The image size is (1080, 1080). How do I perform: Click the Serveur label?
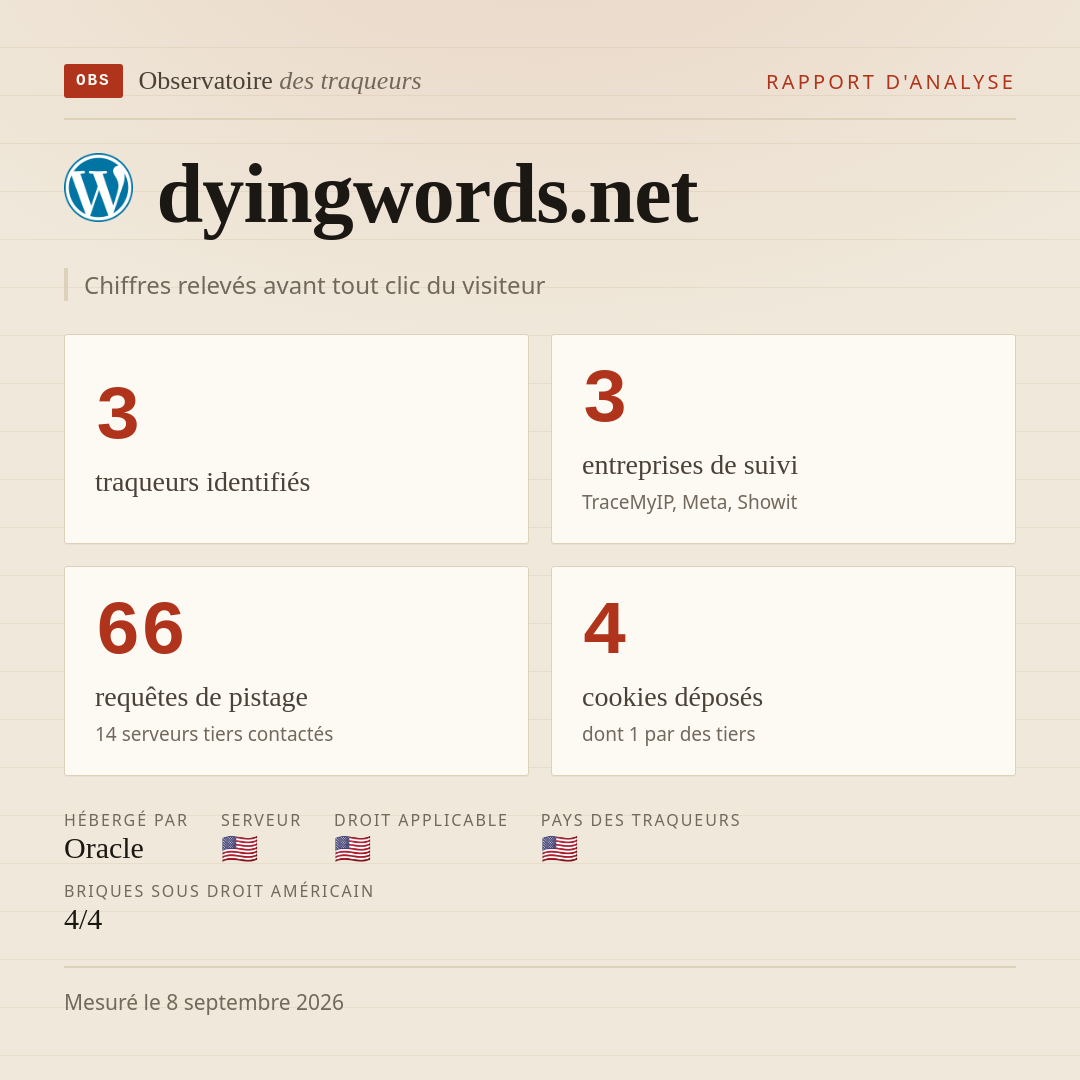(x=261, y=820)
